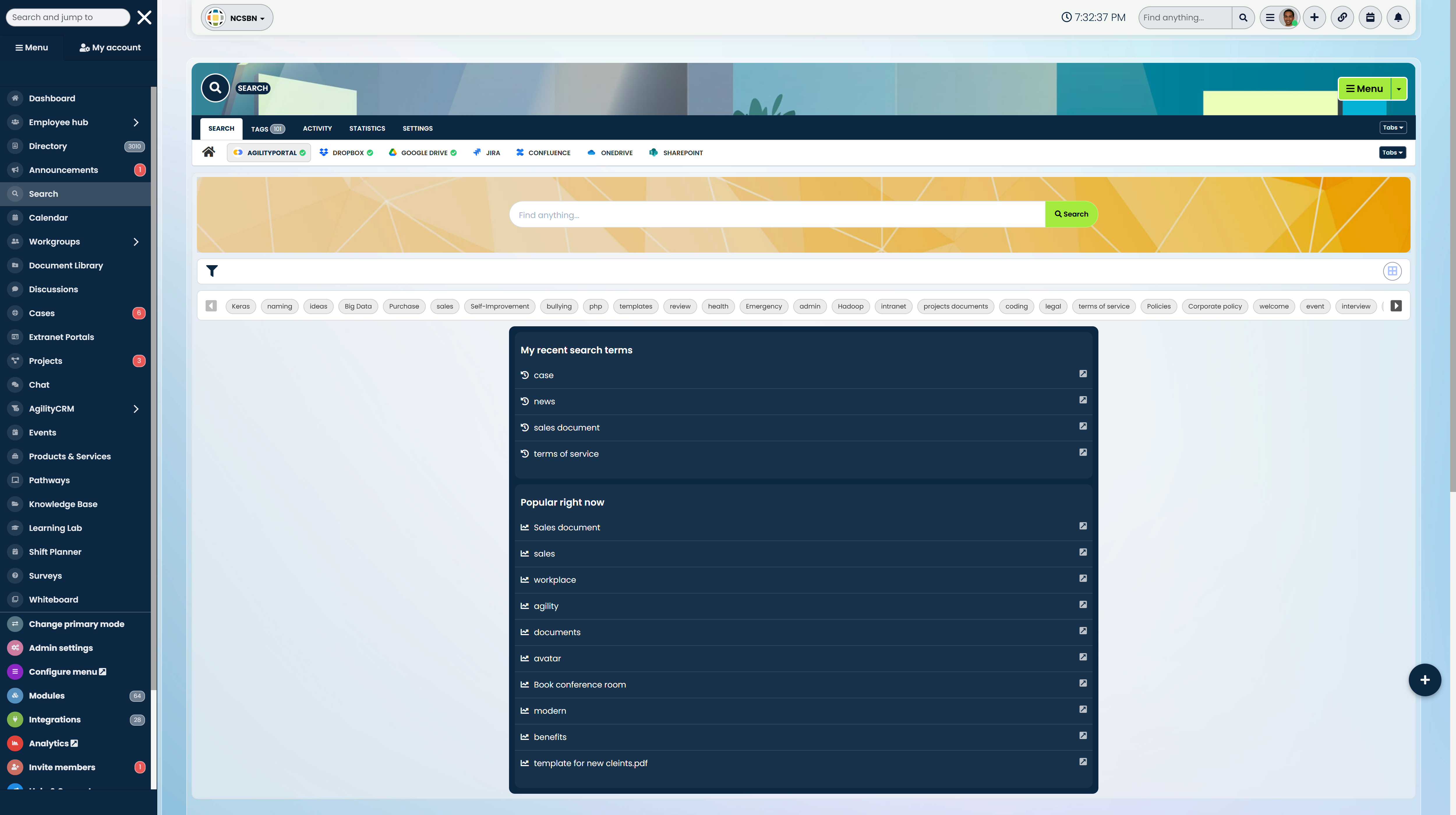Open the notifications bell icon
This screenshot has width=1456, height=815.
[1398, 17]
